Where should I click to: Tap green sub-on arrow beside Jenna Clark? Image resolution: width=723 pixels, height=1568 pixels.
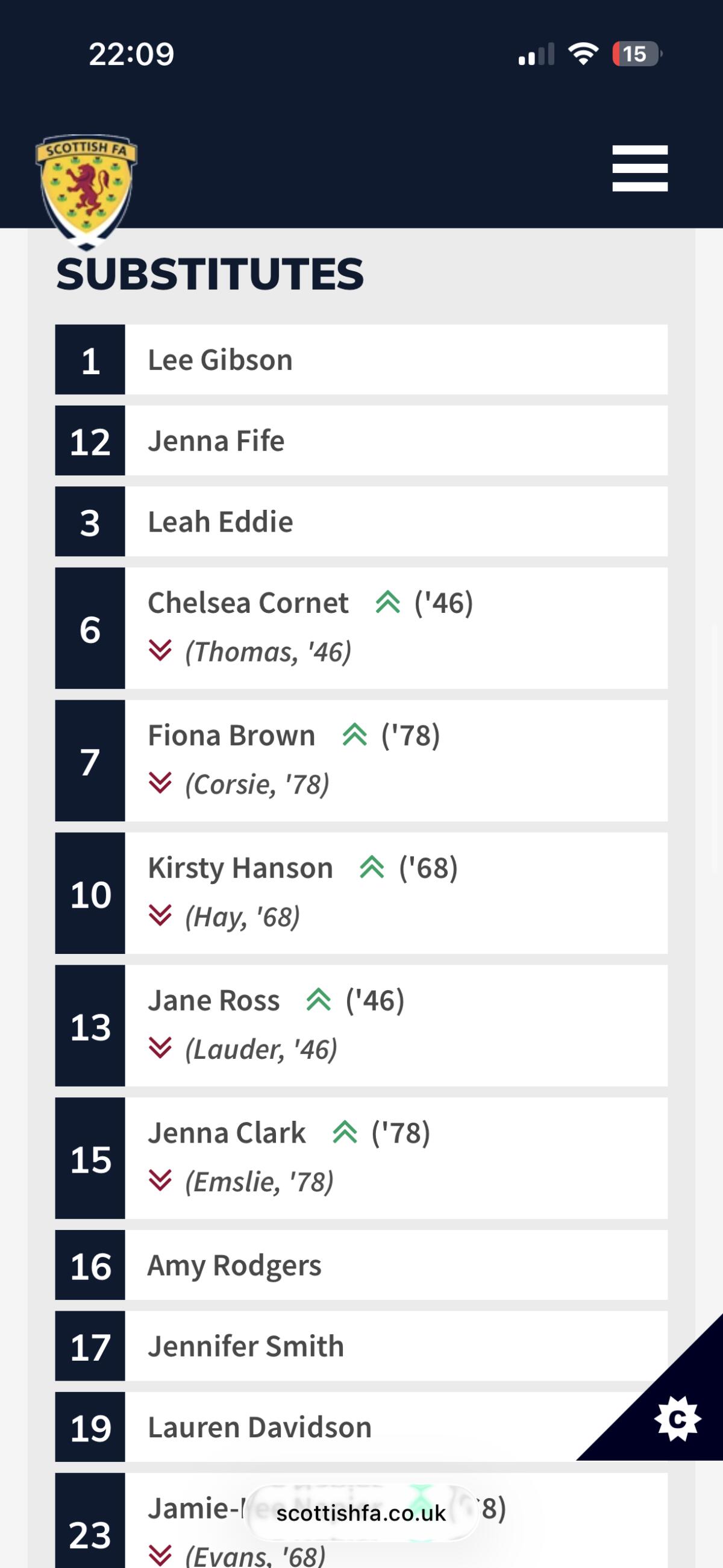pyautogui.click(x=345, y=1133)
